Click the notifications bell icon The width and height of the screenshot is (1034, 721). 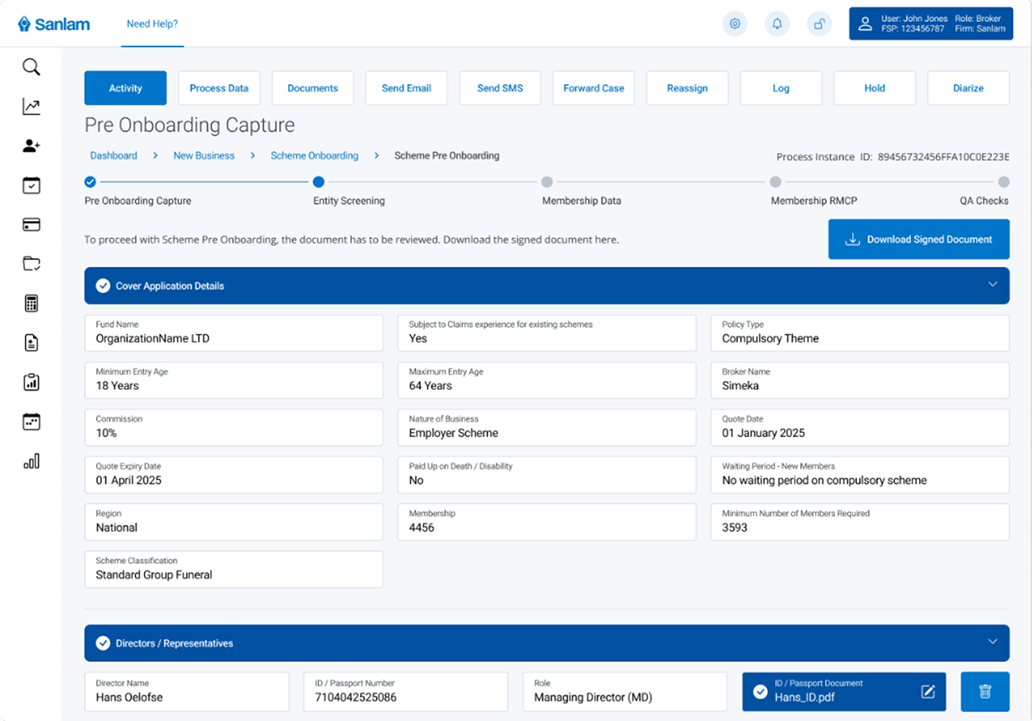click(777, 24)
